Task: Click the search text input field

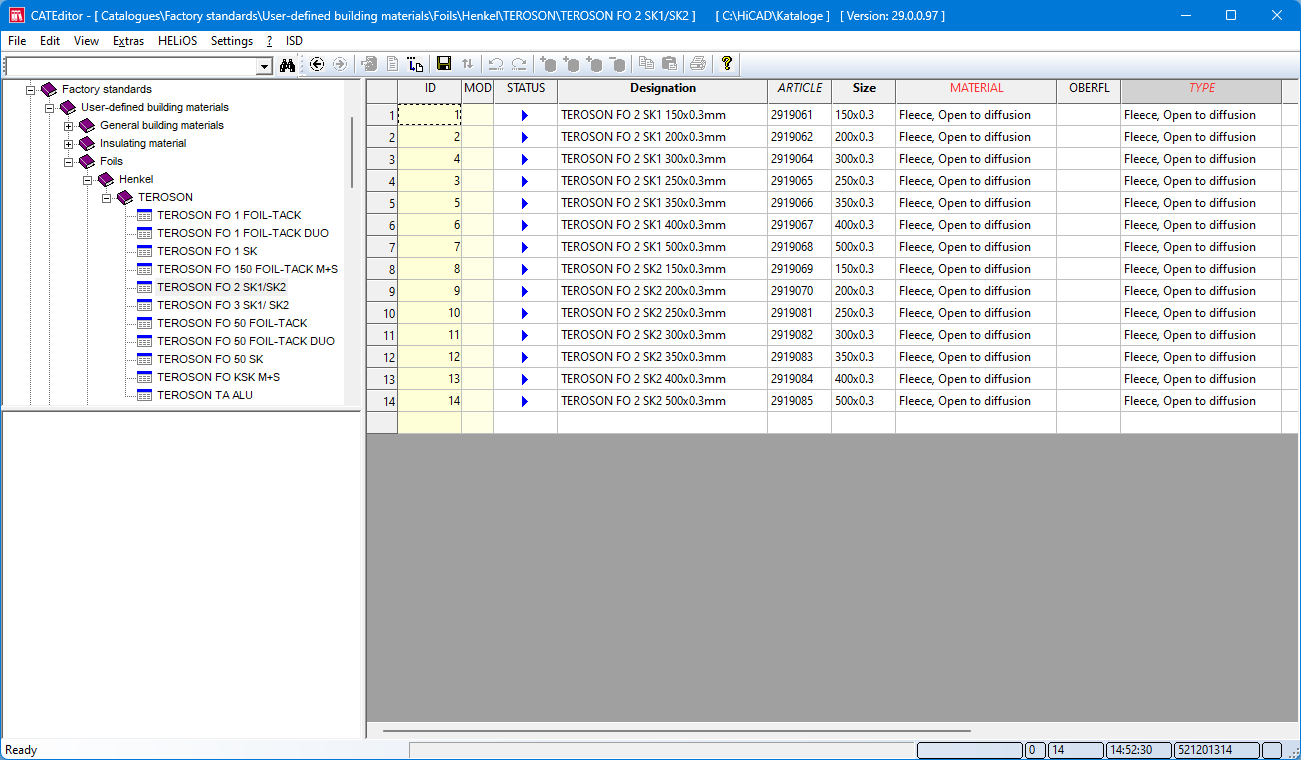Action: 131,66
